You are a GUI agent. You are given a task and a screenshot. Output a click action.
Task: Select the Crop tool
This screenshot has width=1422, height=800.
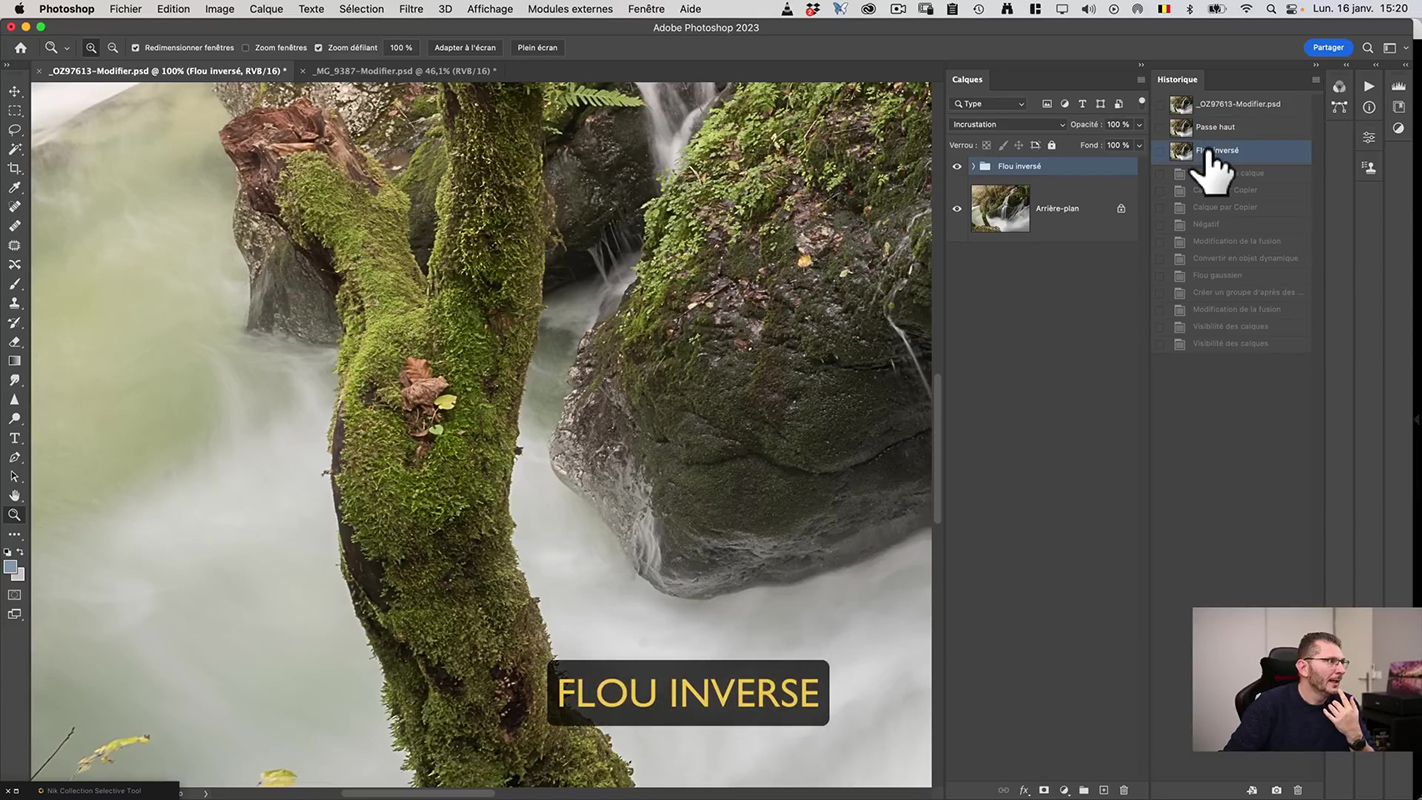[x=15, y=168]
